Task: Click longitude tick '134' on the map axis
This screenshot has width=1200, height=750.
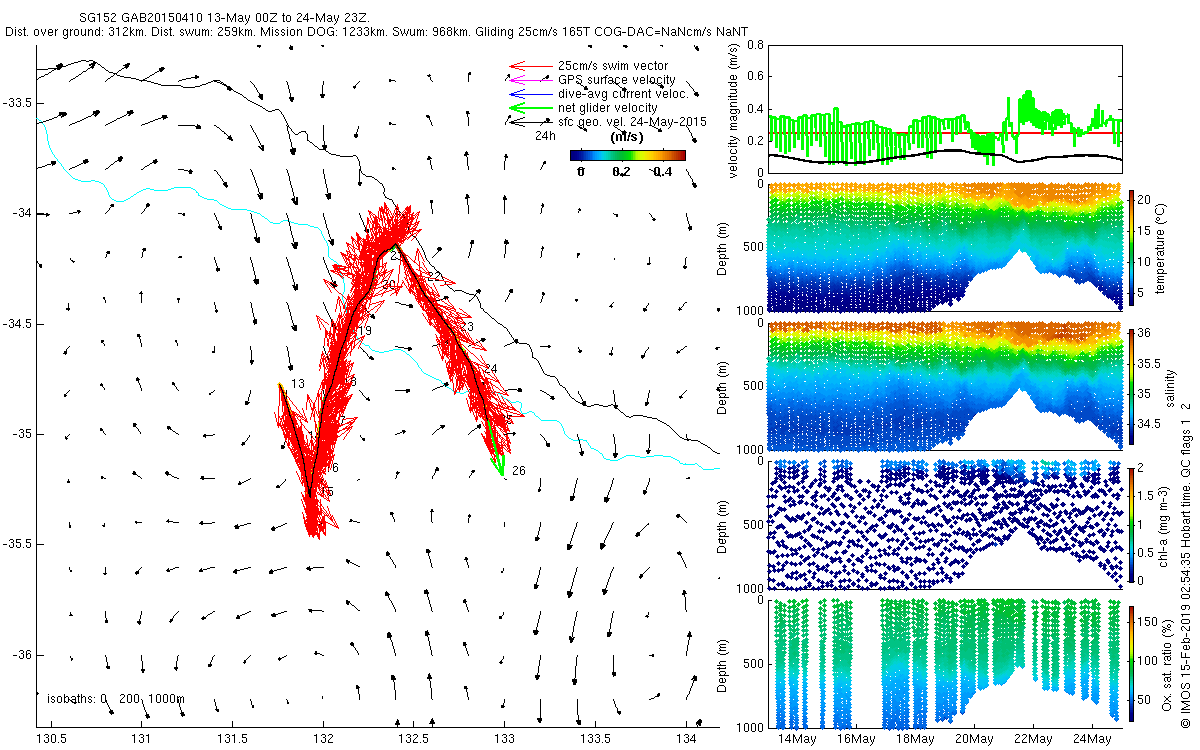Action: [x=687, y=738]
